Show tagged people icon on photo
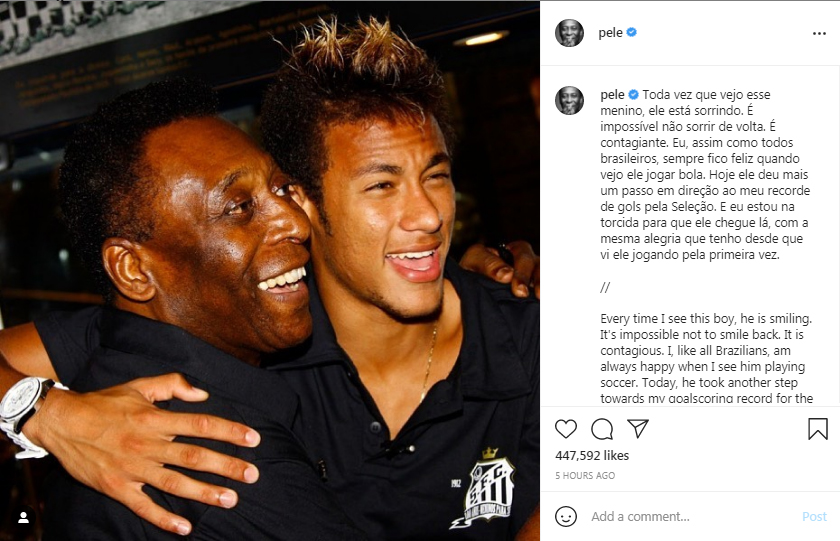The height and width of the screenshot is (541, 840). pos(24,517)
